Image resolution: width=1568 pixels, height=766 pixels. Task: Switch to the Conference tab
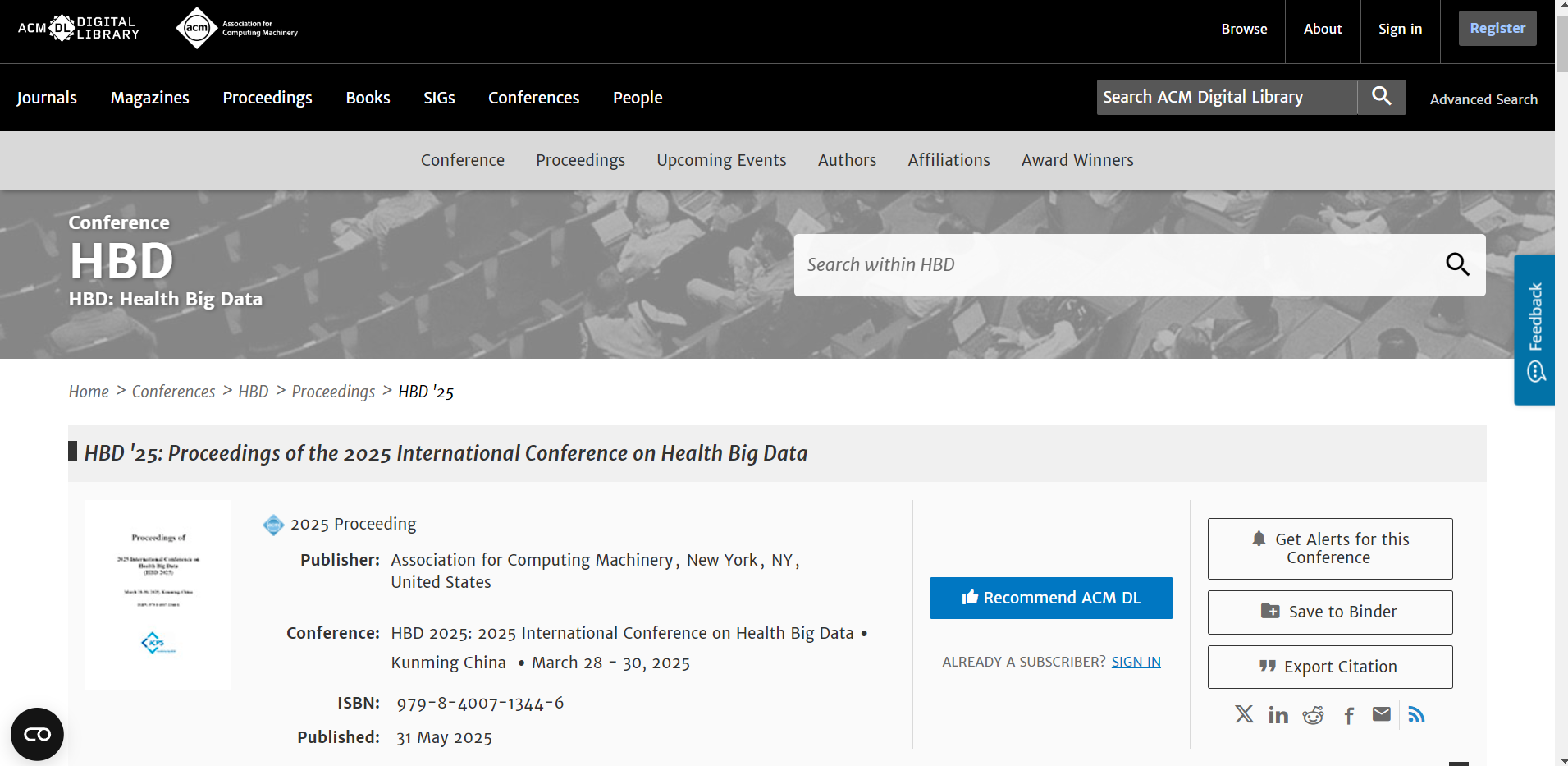(x=463, y=160)
